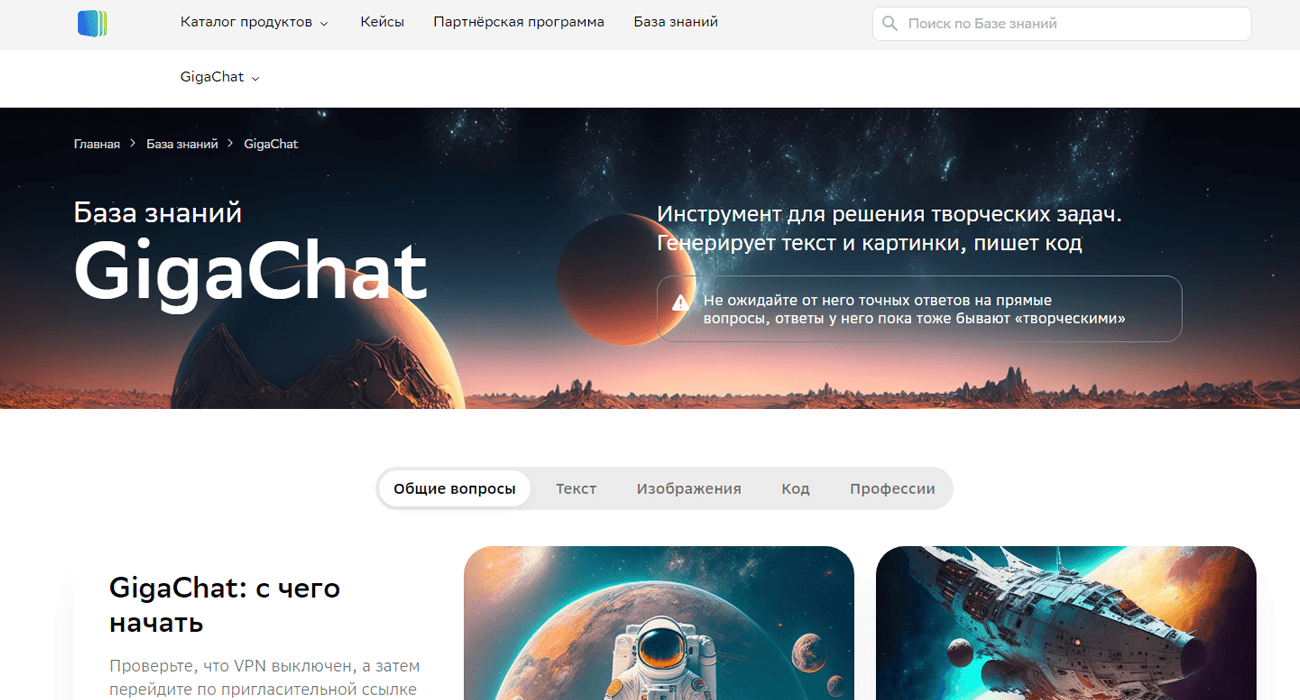Open the Кейсы menu item
Image resolution: width=1300 pixels, height=700 pixels.
(382, 22)
